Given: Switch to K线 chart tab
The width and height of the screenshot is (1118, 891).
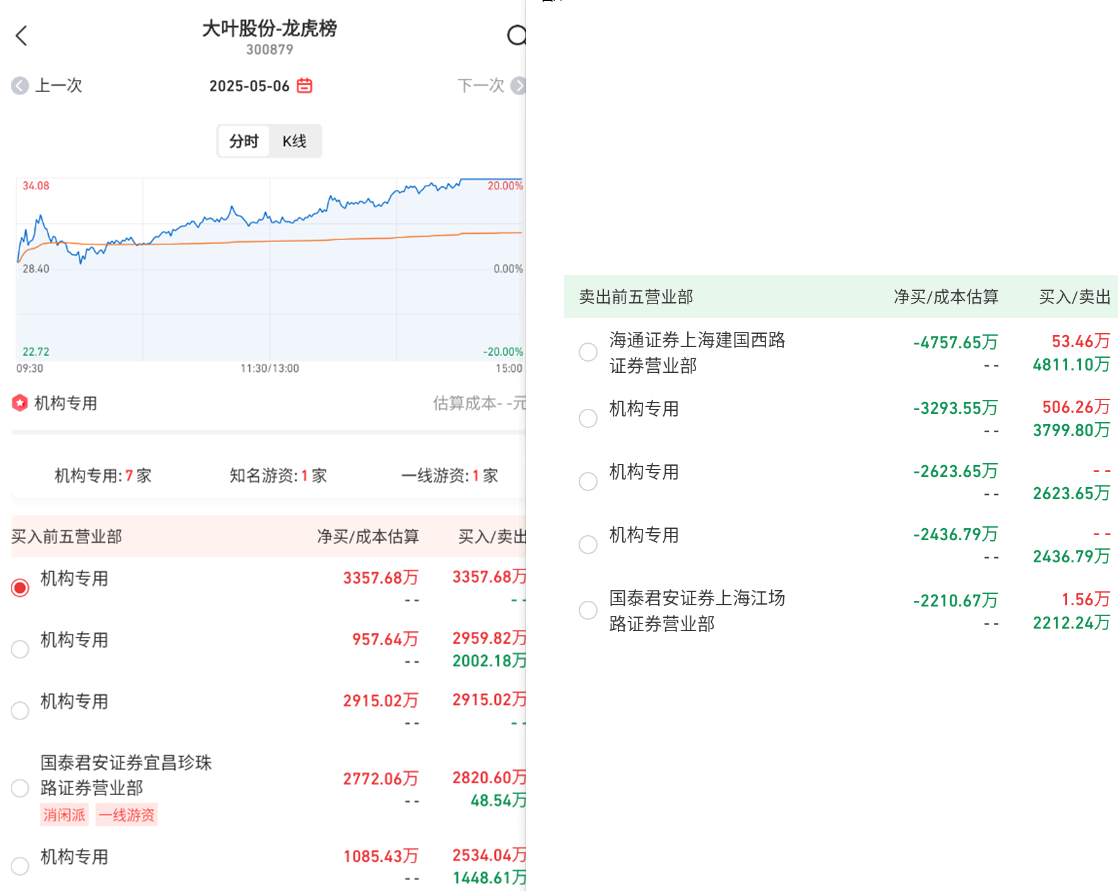Looking at the screenshot, I should (295, 141).
